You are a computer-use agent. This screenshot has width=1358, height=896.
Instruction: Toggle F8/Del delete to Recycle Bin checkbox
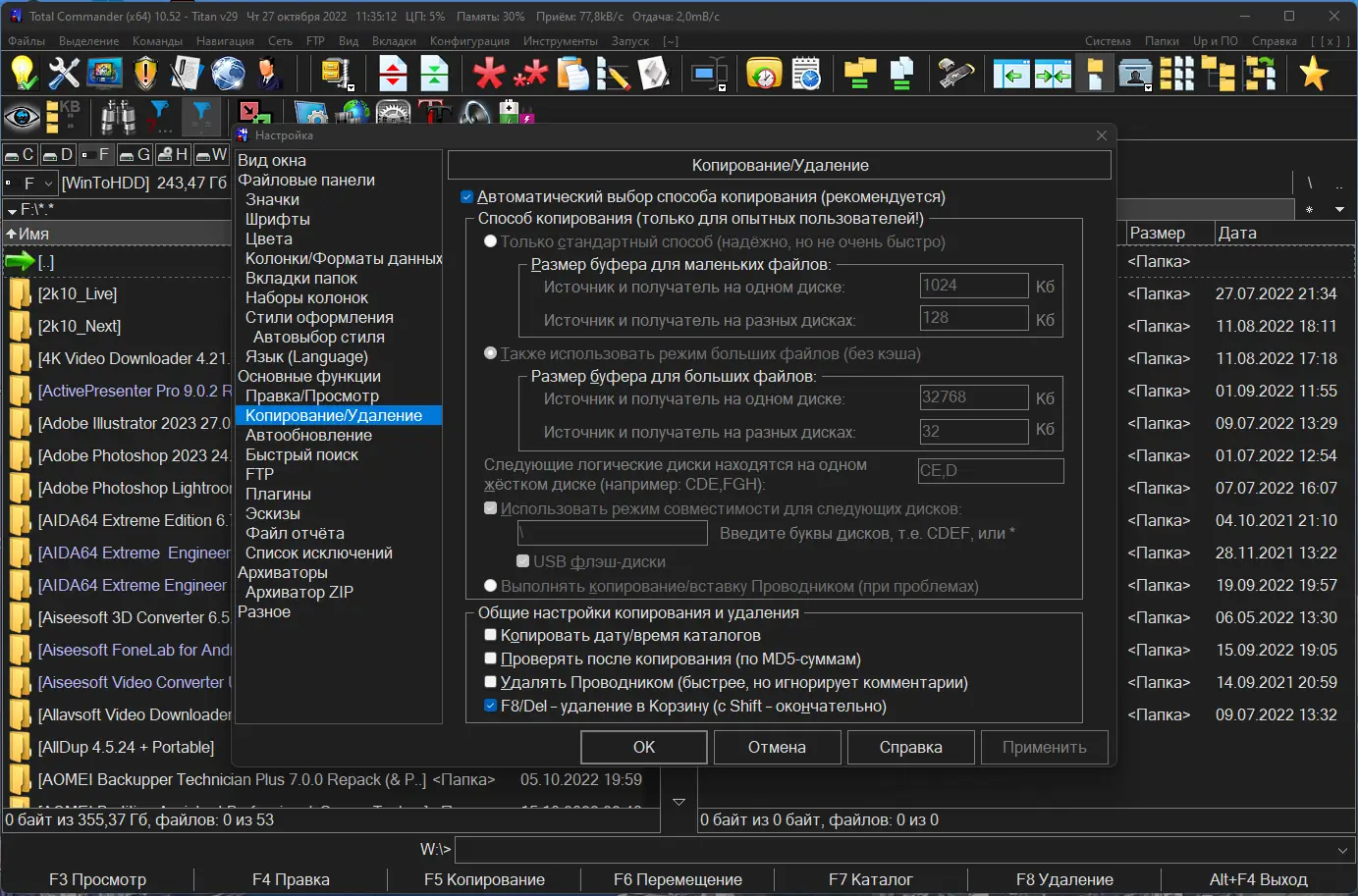(491, 707)
